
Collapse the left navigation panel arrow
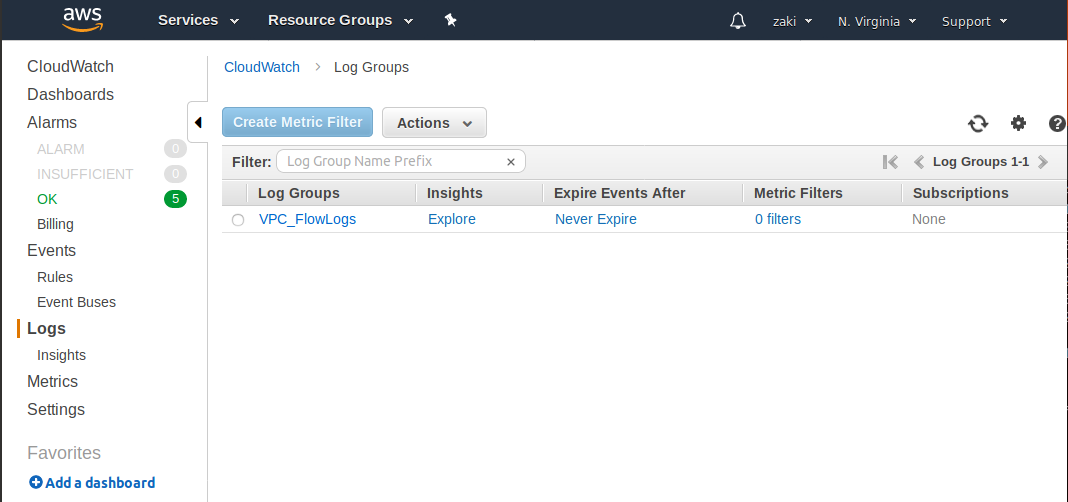coord(198,123)
